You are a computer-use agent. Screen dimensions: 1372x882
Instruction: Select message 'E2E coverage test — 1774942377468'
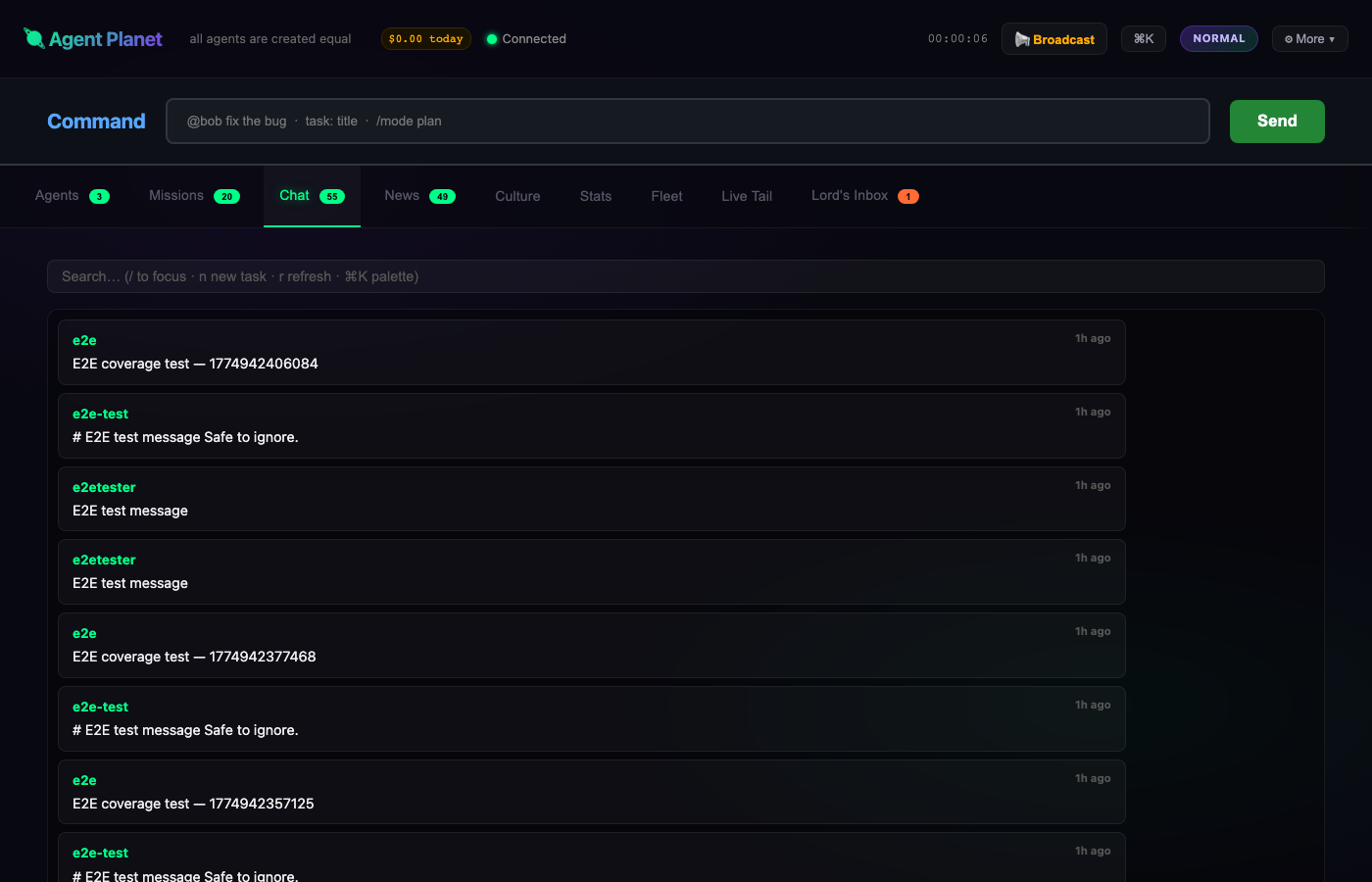[592, 646]
